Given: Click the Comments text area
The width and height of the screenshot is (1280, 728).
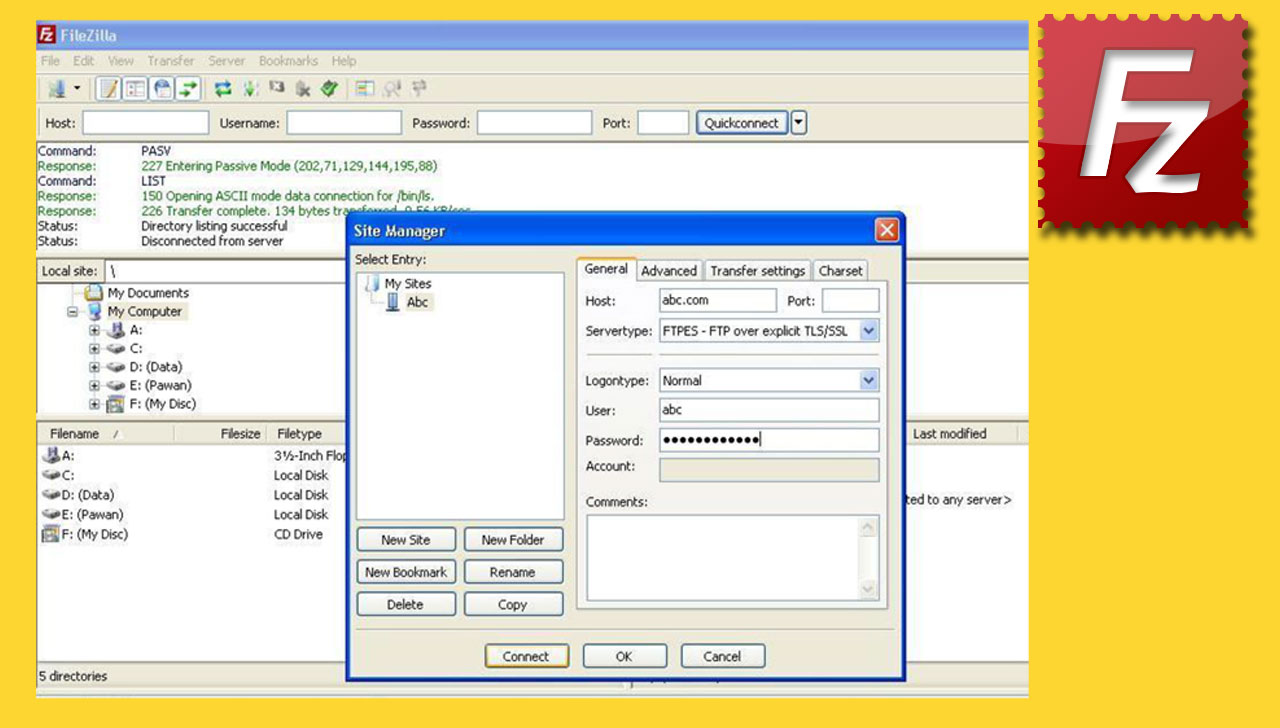Looking at the screenshot, I should (x=723, y=557).
